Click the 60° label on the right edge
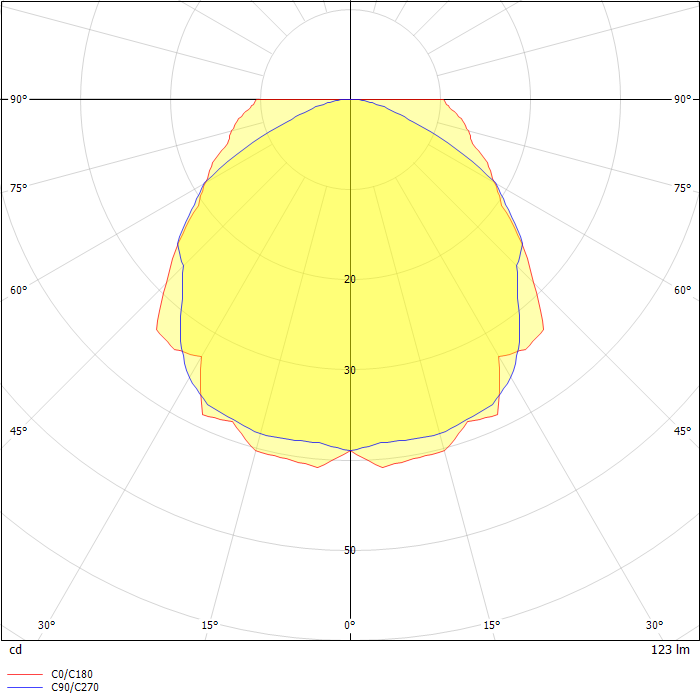This screenshot has width=700, height=700. click(683, 290)
